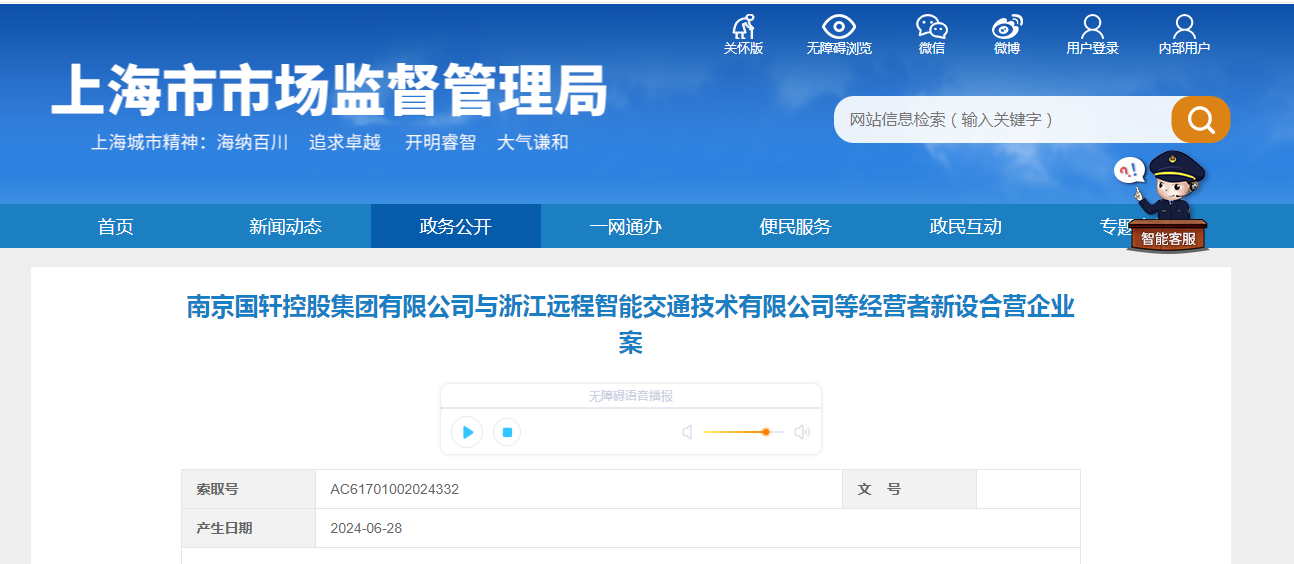Open the 政务公开 menu
1294x564 pixels.
point(456,227)
